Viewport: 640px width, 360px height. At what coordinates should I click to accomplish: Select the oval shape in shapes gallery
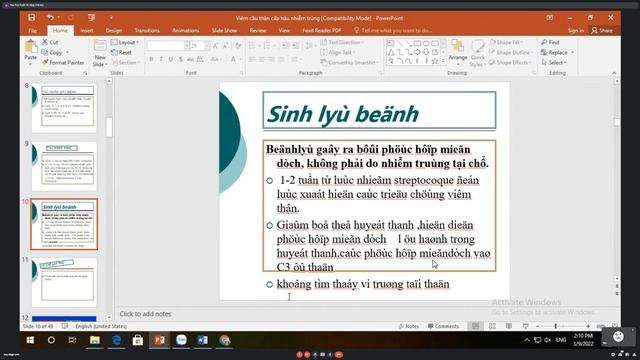pyautogui.click(x=426, y=43)
